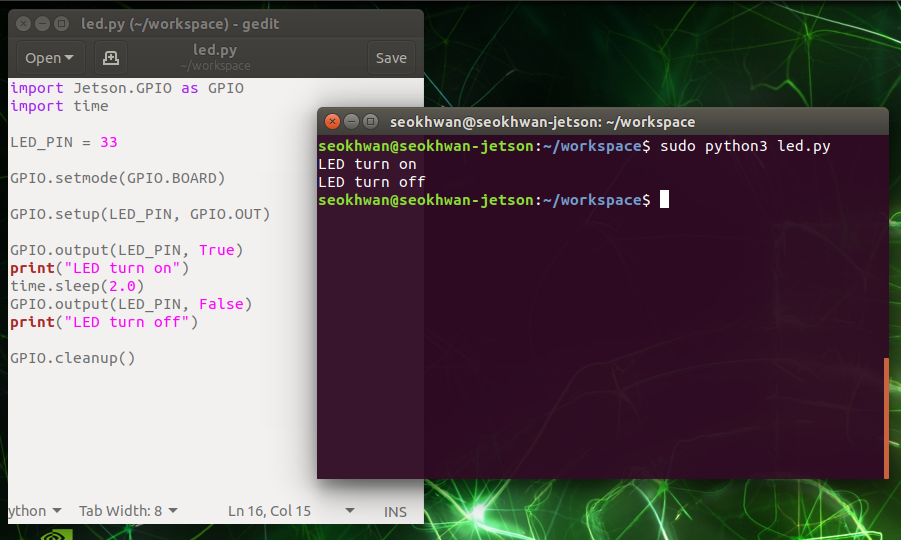Image resolution: width=901 pixels, height=540 pixels.
Task: Click the time.sleep(2.0) line
Action: tap(77, 286)
